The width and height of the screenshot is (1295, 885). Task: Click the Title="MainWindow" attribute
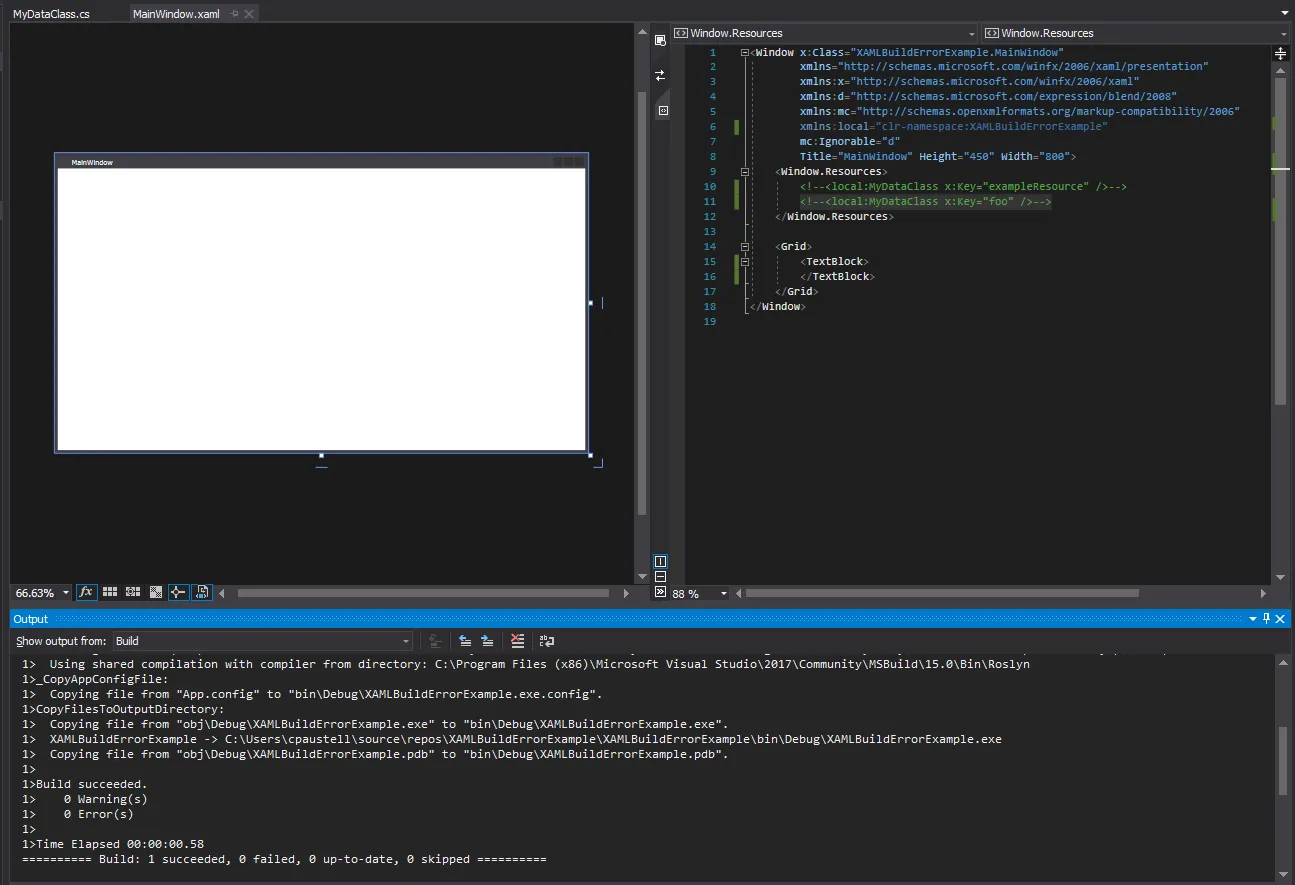(x=855, y=157)
